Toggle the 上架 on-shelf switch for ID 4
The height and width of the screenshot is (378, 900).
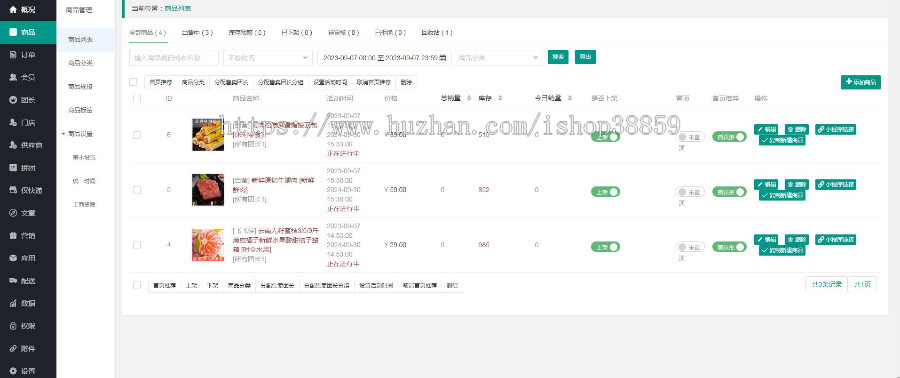pyautogui.click(x=605, y=247)
